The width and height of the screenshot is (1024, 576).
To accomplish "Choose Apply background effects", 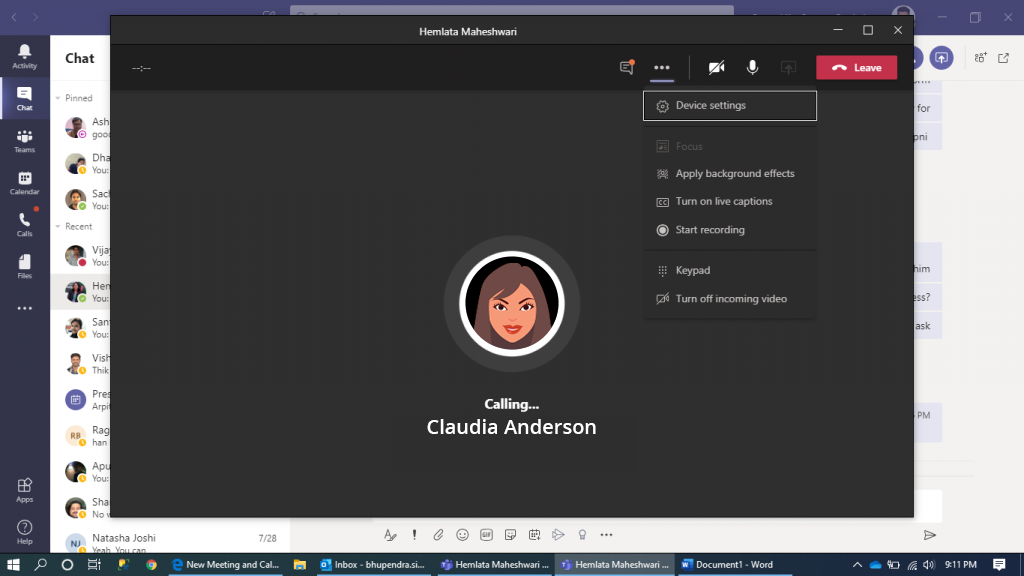I will (734, 174).
